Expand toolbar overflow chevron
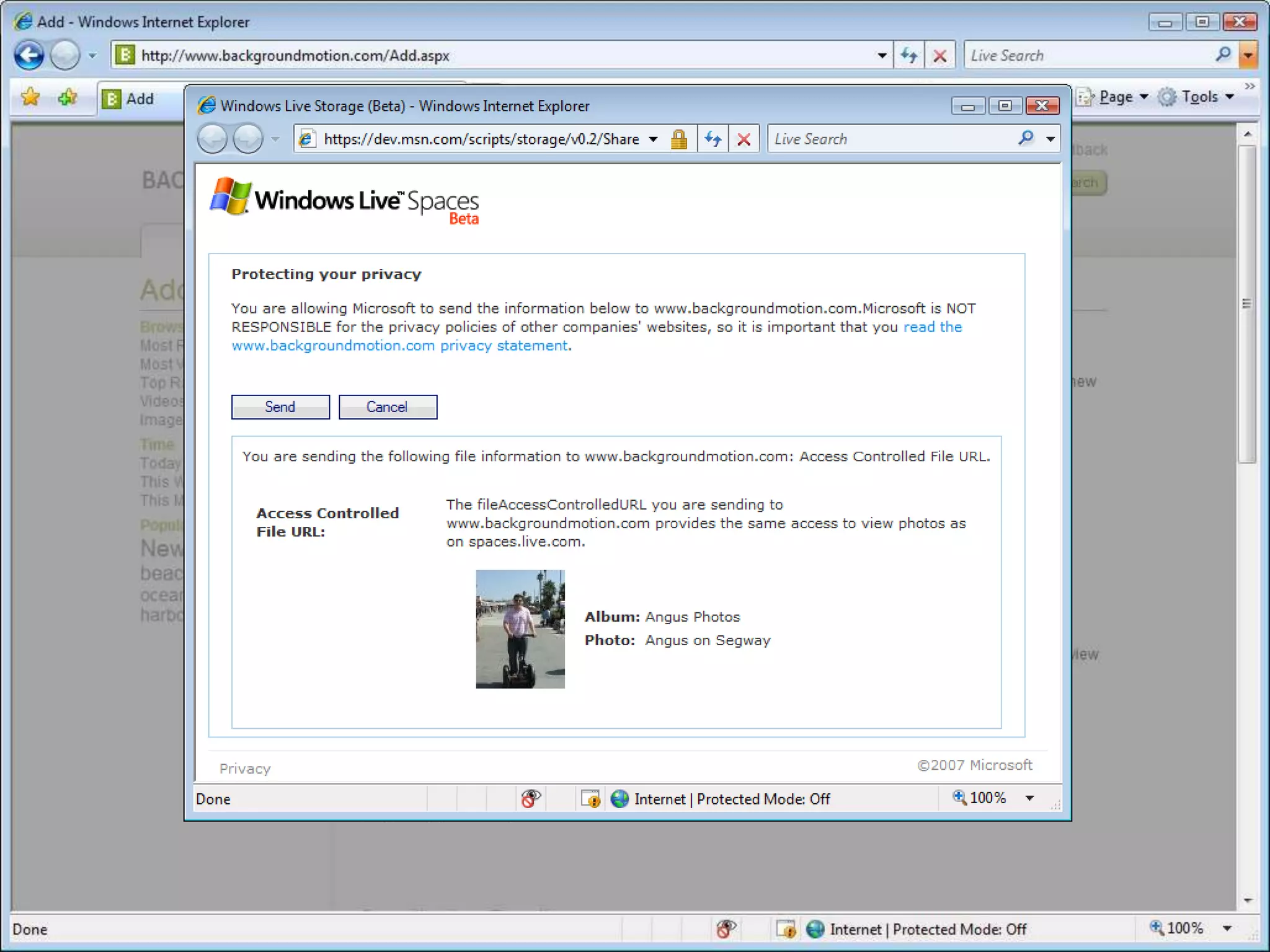 point(1250,86)
